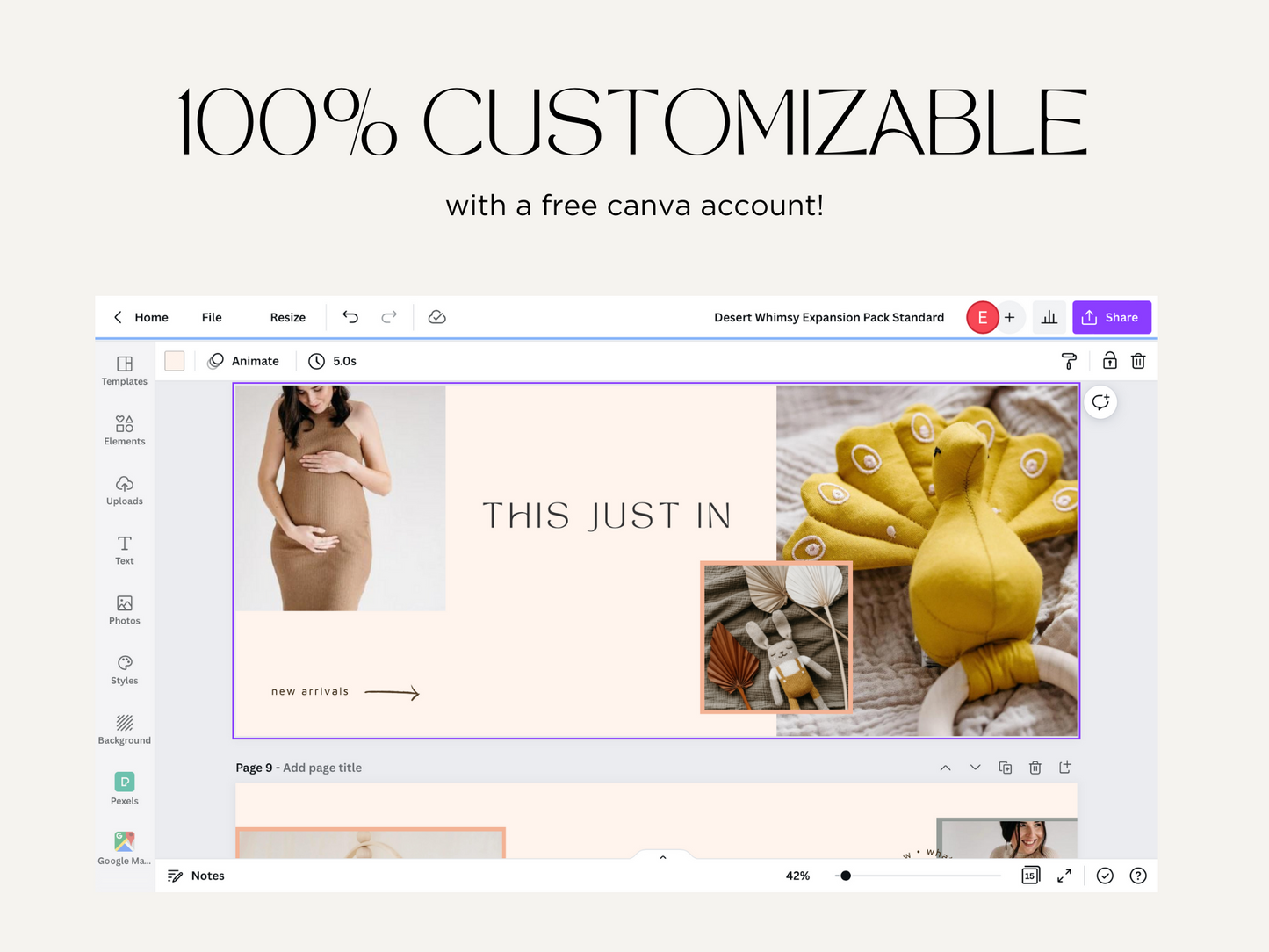1269x952 pixels.
Task: Check cloud save status icon
Action: 436,317
